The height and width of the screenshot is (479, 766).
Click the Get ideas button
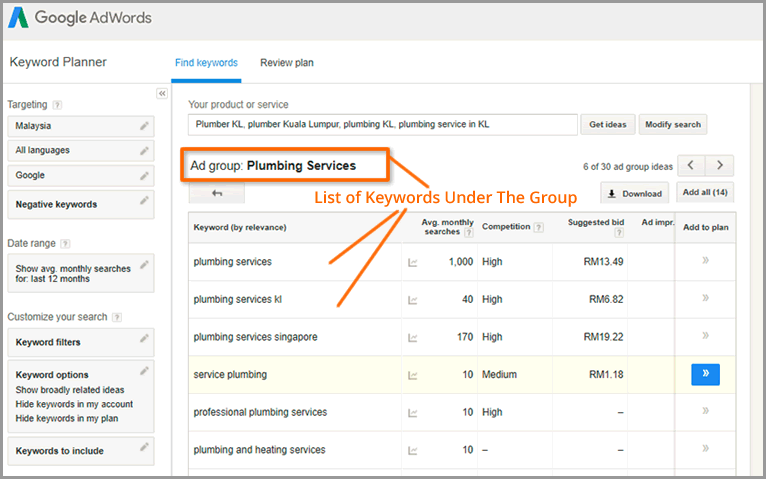coord(608,125)
